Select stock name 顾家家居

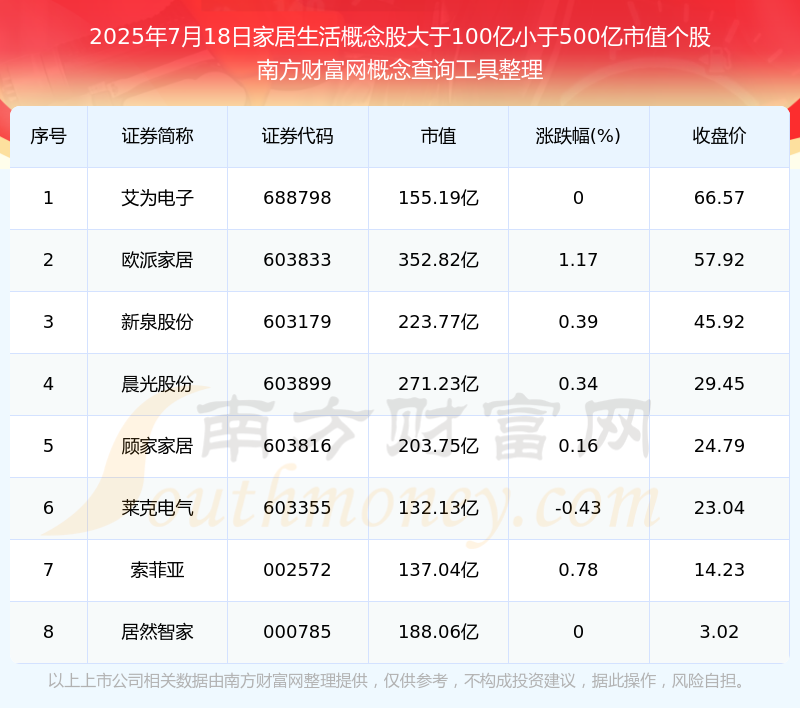tap(157, 446)
